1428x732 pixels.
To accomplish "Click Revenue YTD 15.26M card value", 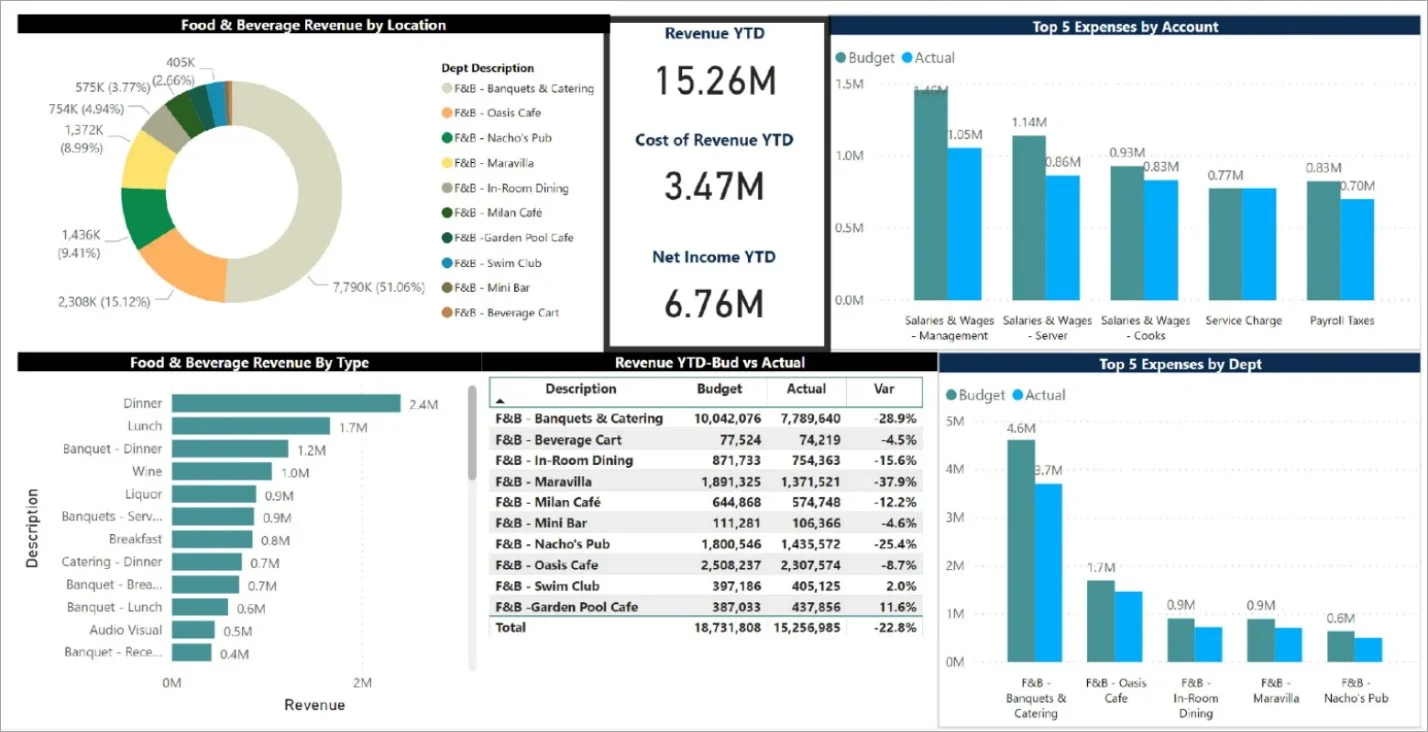I will [x=716, y=81].
